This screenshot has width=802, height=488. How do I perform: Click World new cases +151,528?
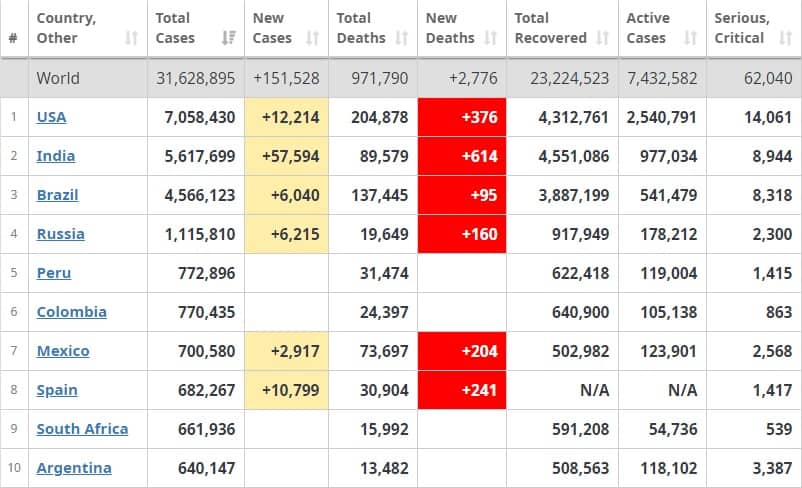[286, 78]
